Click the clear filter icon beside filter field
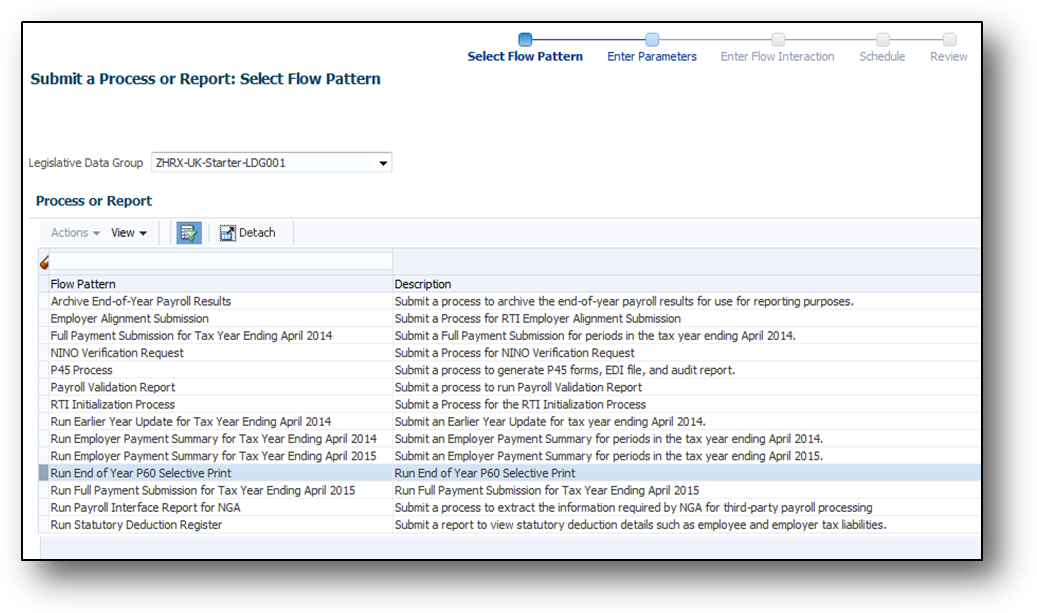Image resolution: width=1037 pixels, height=613 pixels. click(x=44, y=263)
